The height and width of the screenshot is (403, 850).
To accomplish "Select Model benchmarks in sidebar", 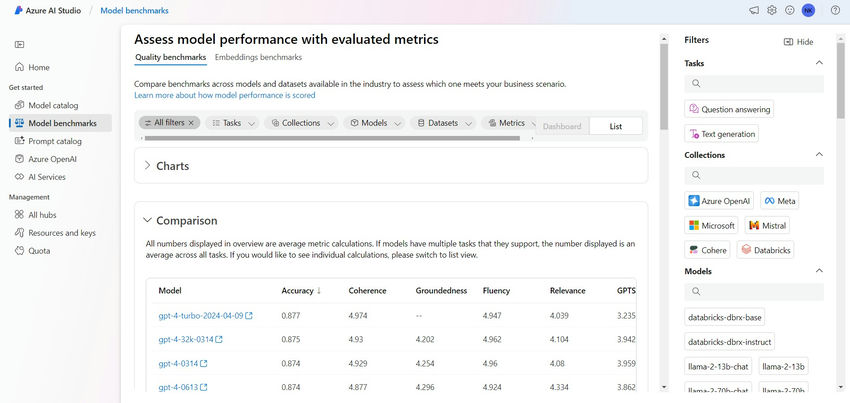I will coord(61,123).
